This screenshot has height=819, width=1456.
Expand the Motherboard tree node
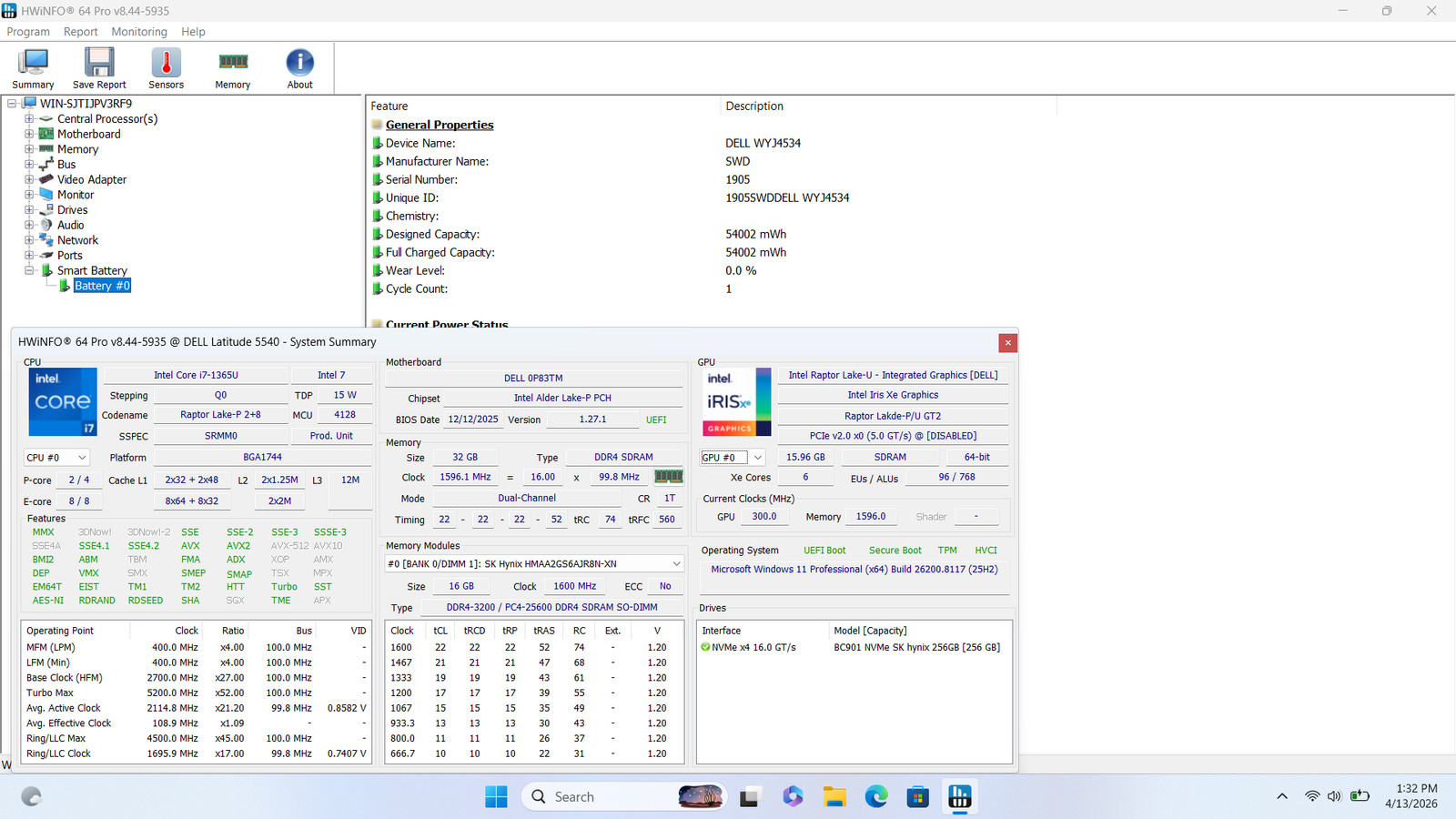point(29,134)
